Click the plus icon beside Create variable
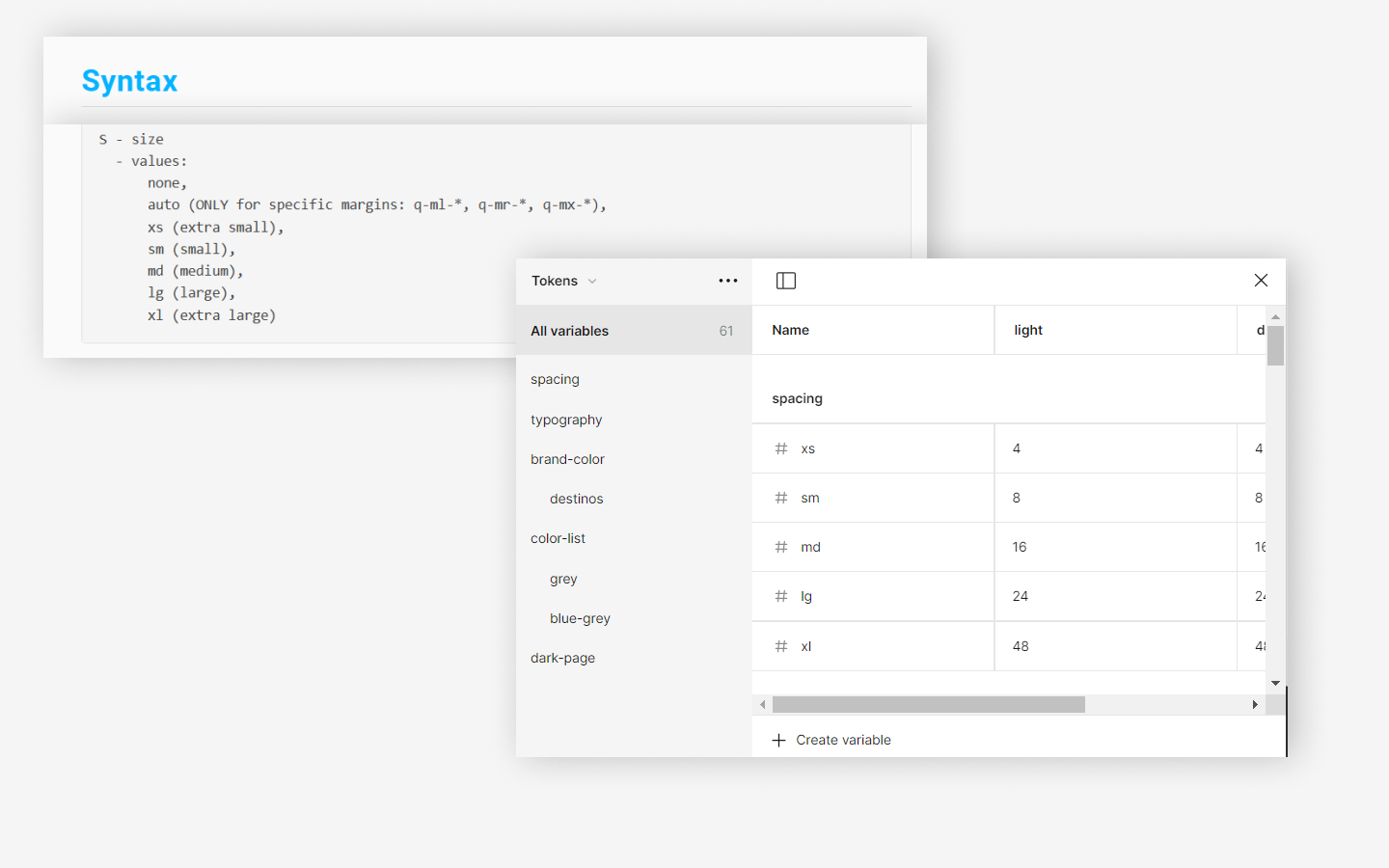Viewport: 1389px width, 868px height. tap(778, 740)
